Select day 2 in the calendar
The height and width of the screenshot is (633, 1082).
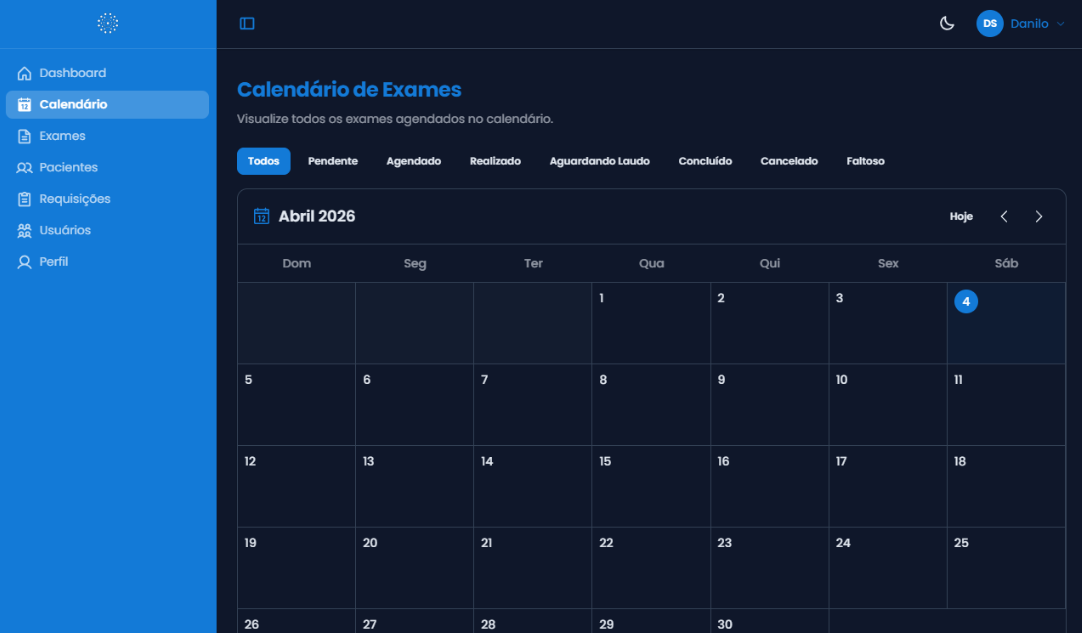click(769, 323)
